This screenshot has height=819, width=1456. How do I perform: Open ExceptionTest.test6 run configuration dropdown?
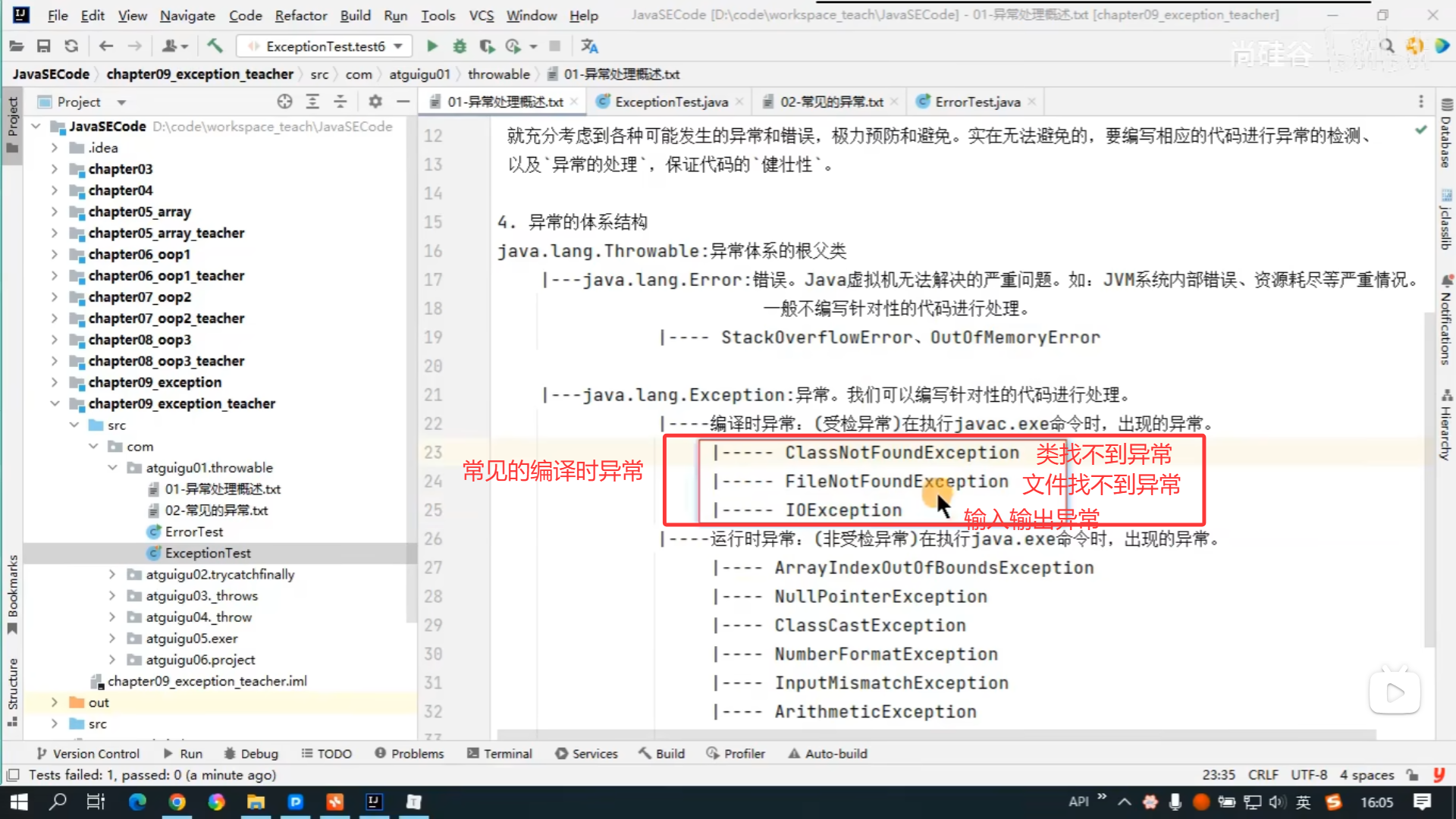[x=325, y=46]
